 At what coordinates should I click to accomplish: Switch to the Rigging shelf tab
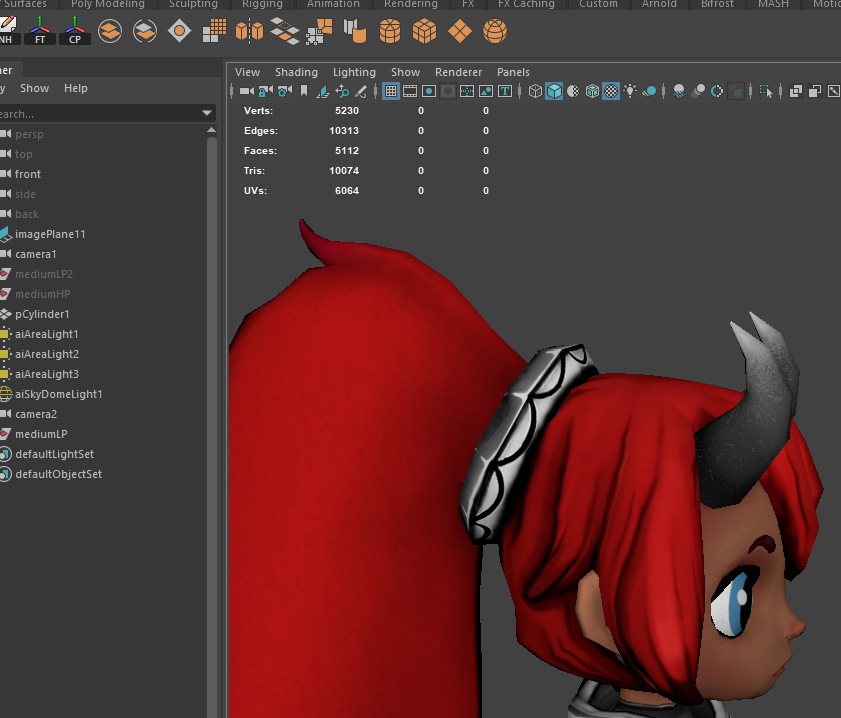click(262, 5)
